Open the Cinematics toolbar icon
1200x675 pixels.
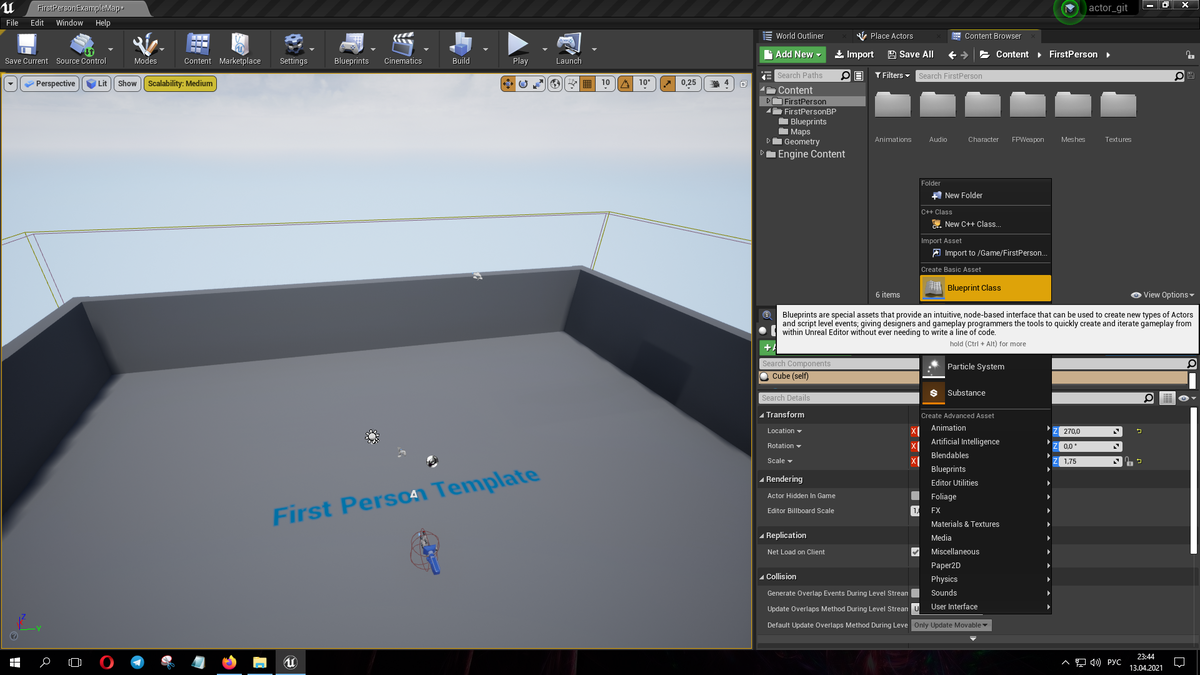point(403,49)
